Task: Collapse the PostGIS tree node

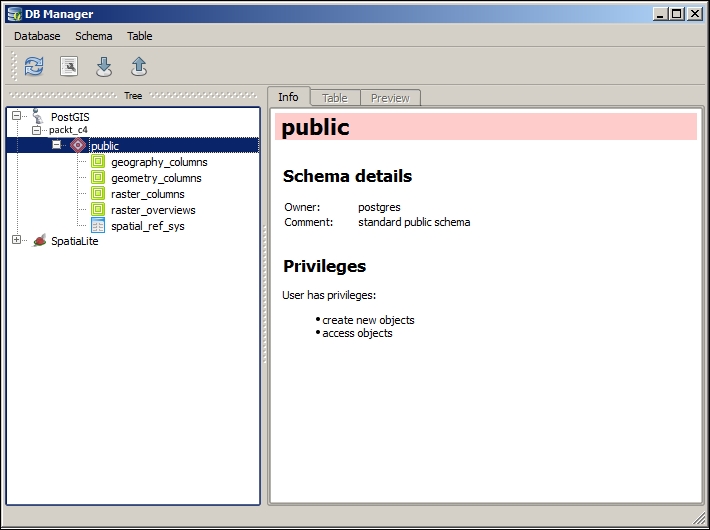Action: pos(16,116)
